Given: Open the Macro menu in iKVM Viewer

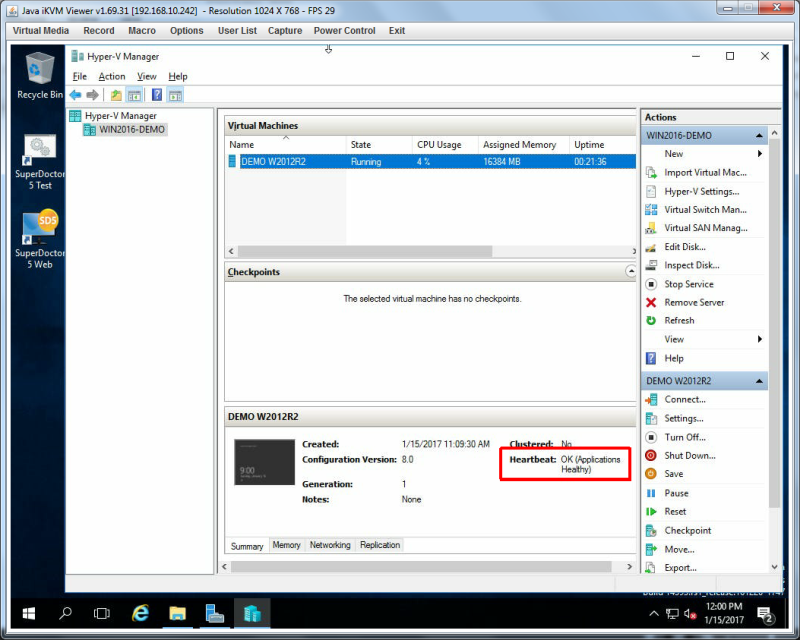Looking at the screenshot, I should coord(142,31).
